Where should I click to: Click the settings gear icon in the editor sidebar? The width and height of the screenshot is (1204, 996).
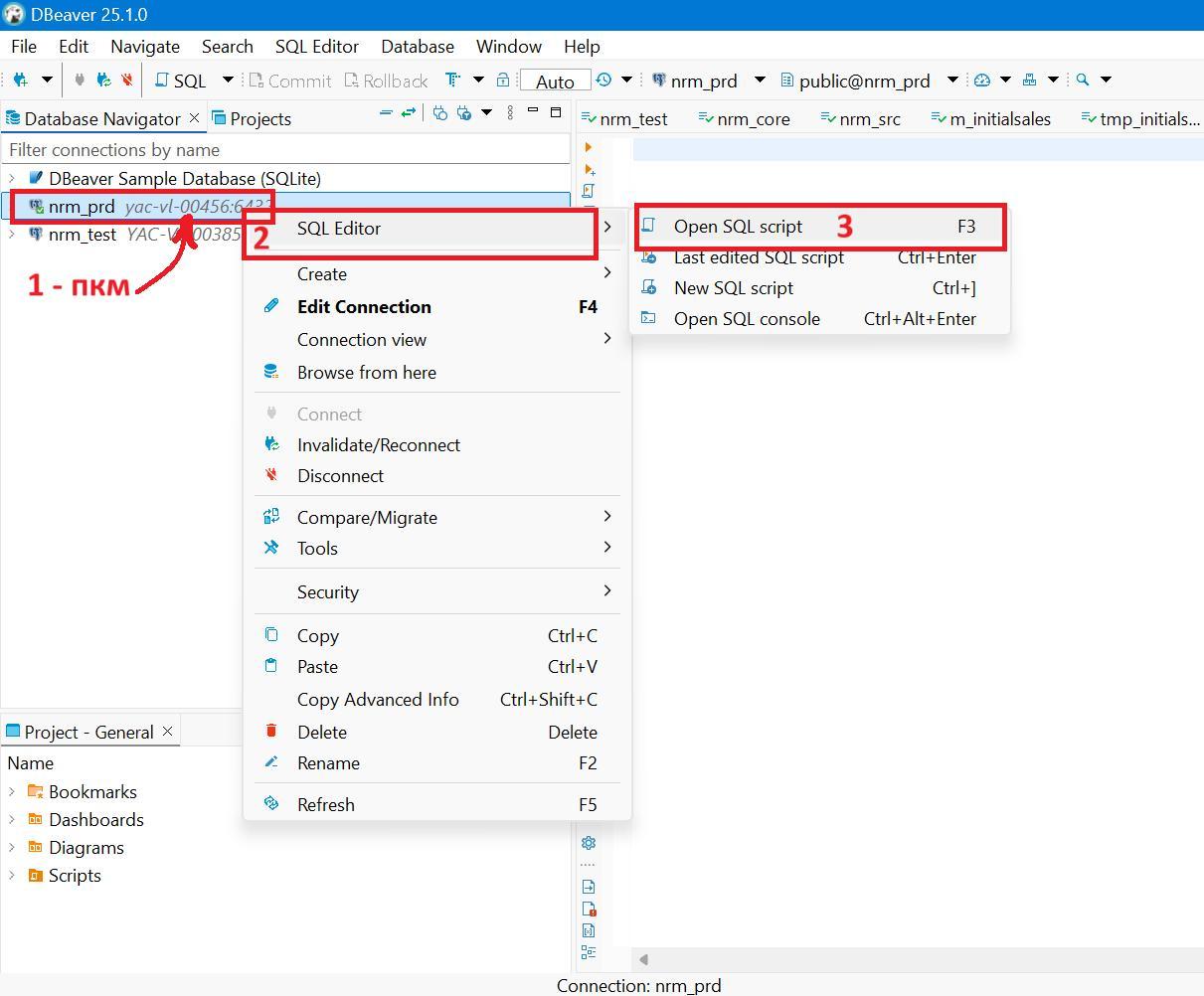tap(589, 843)
